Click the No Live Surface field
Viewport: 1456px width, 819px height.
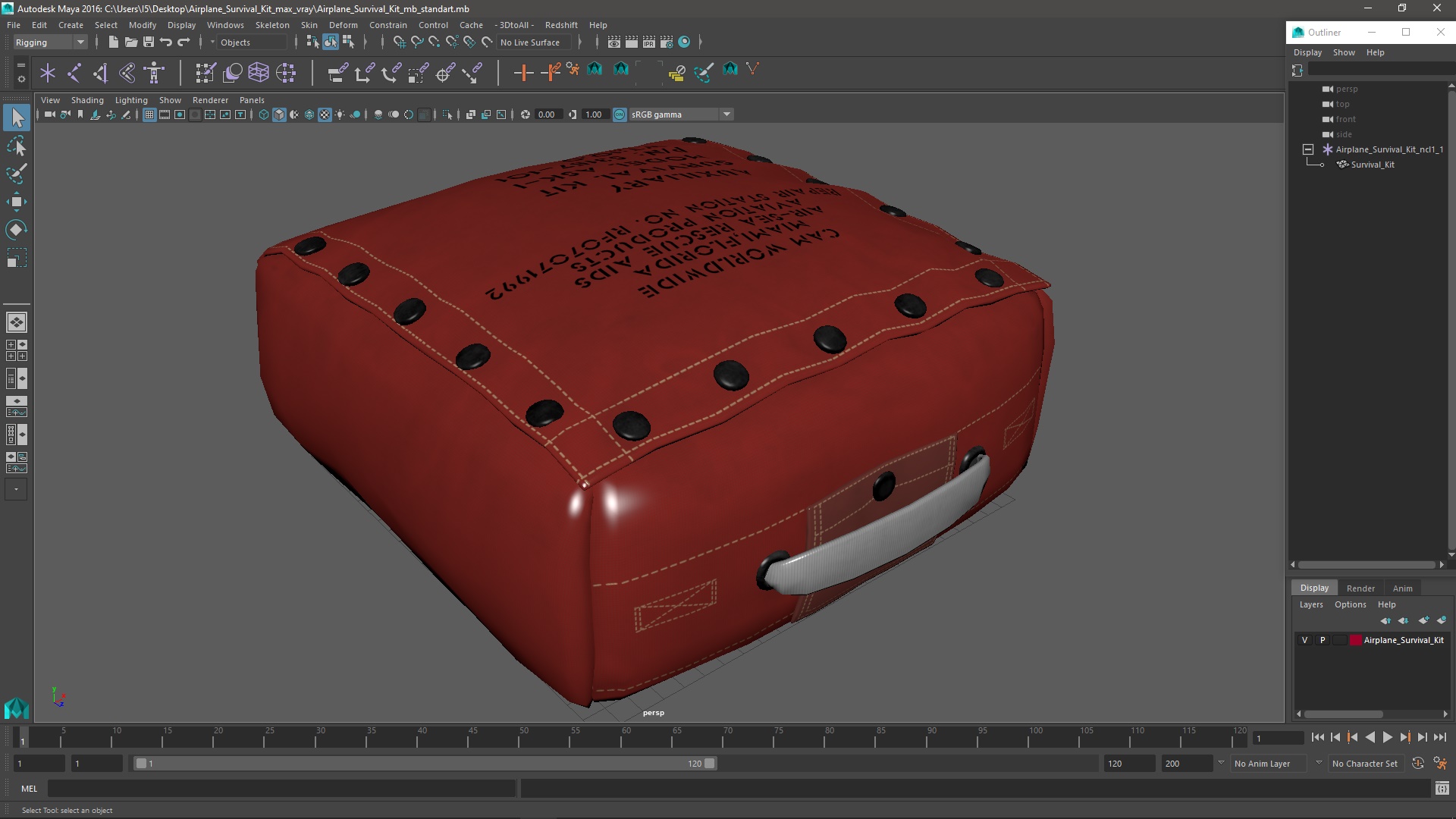click(535, 42)
